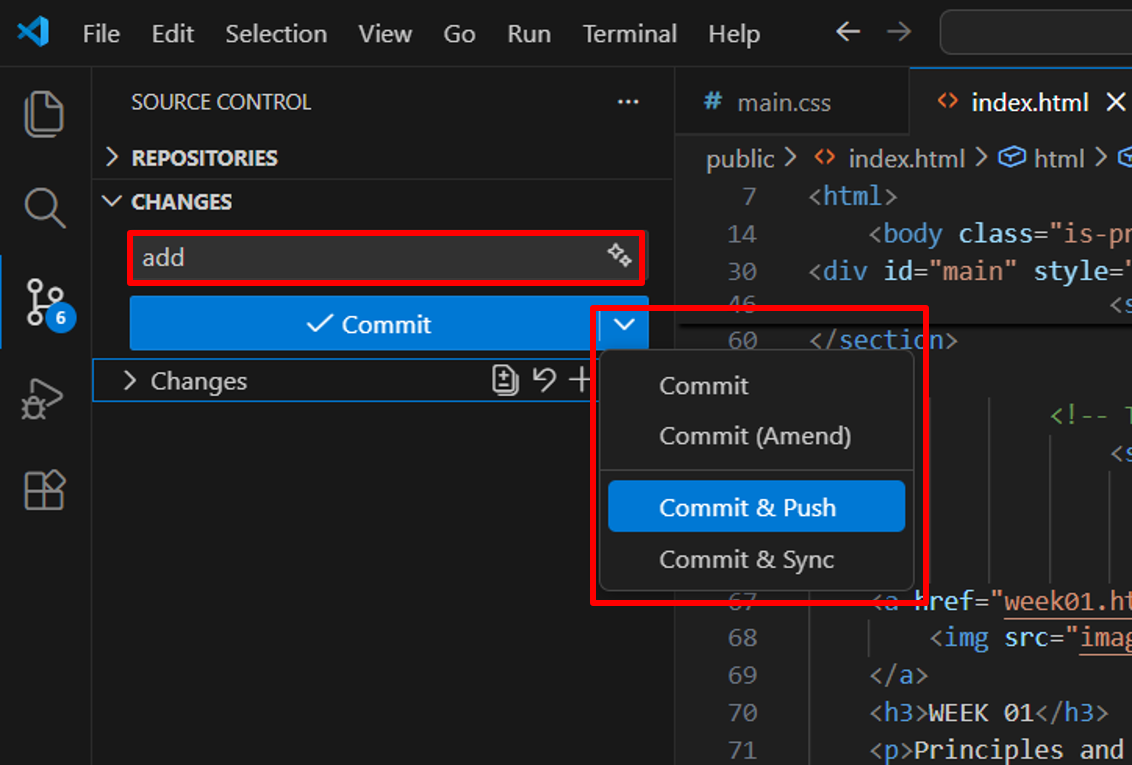The height and width of the screenshot is (765, 1132).
Task: Open Run and Debug view
Action: coord(44,399)
